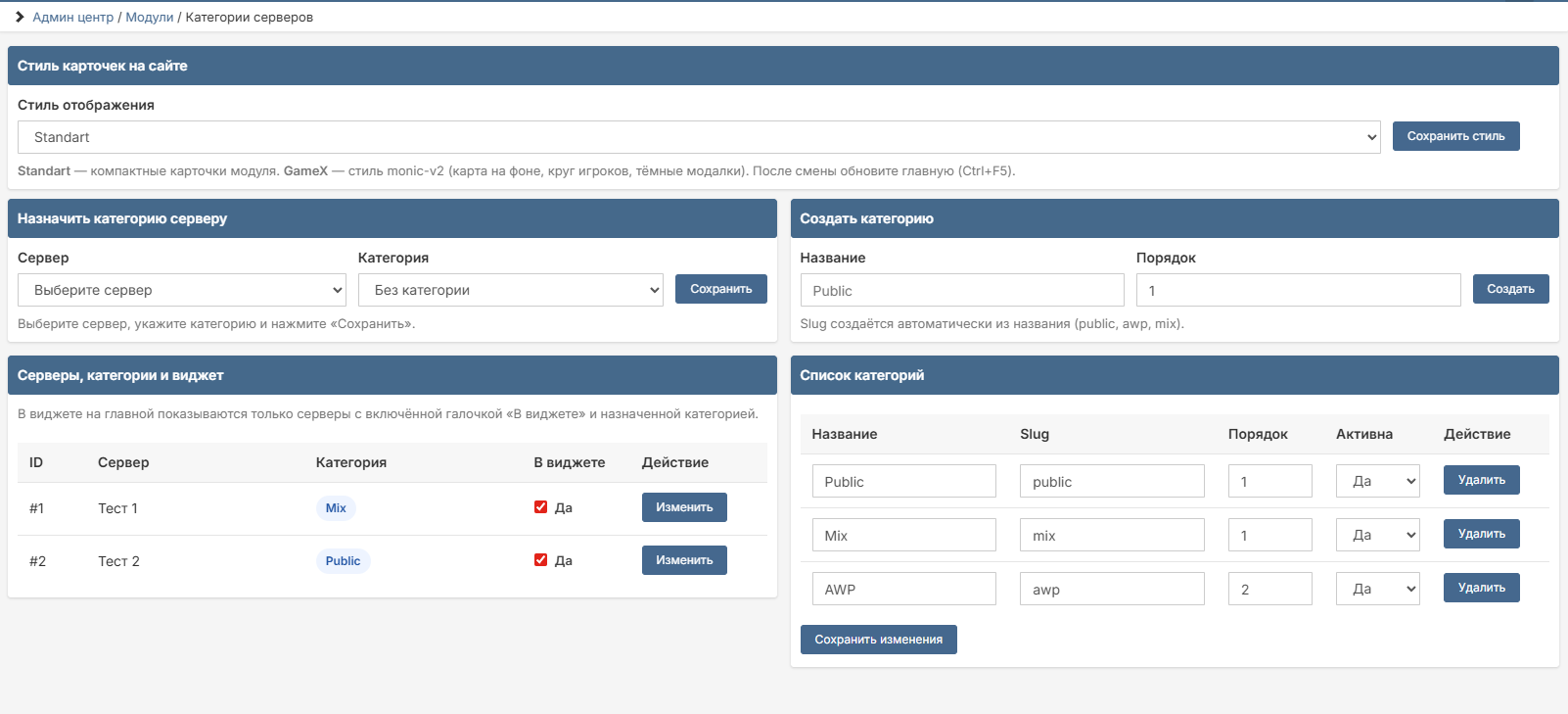Save the server category assignment
The width and height of the screenshot is (1568, 714).
tap(721, 289)
